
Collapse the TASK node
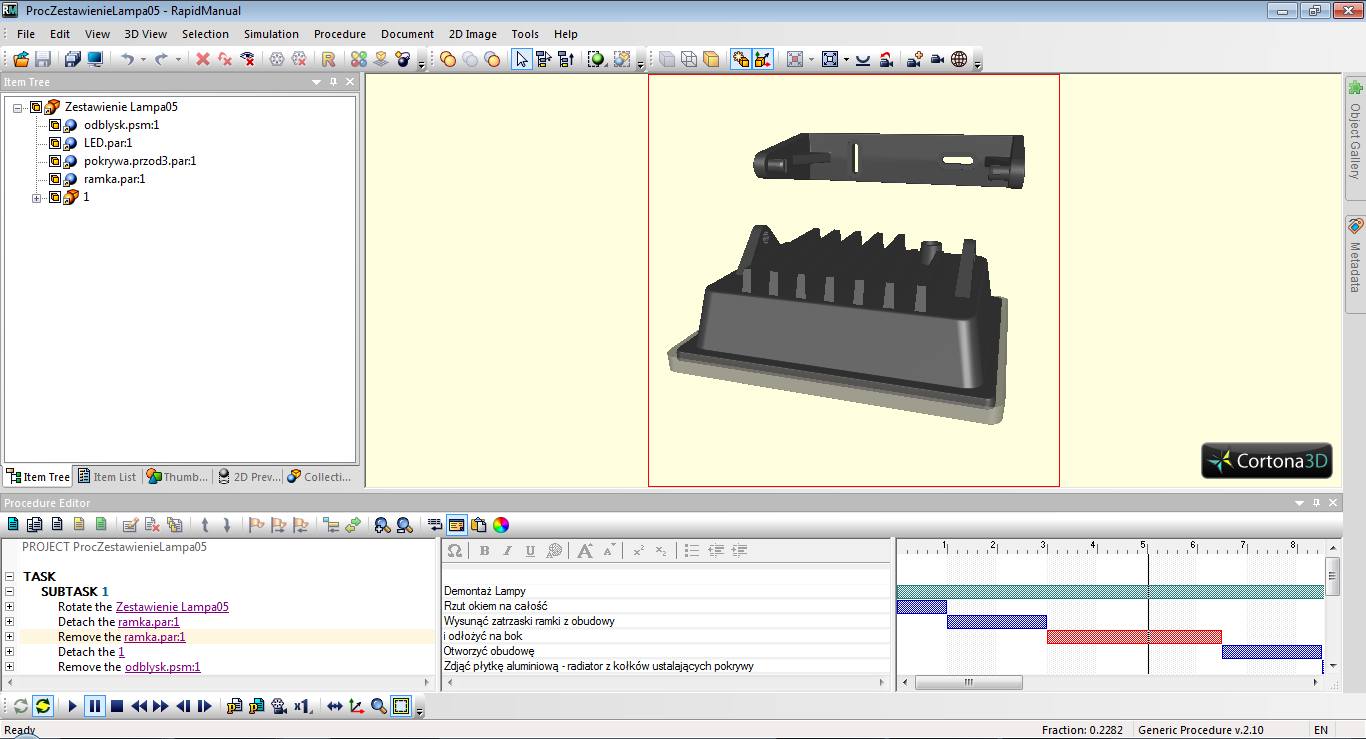(x=9, y=577)
